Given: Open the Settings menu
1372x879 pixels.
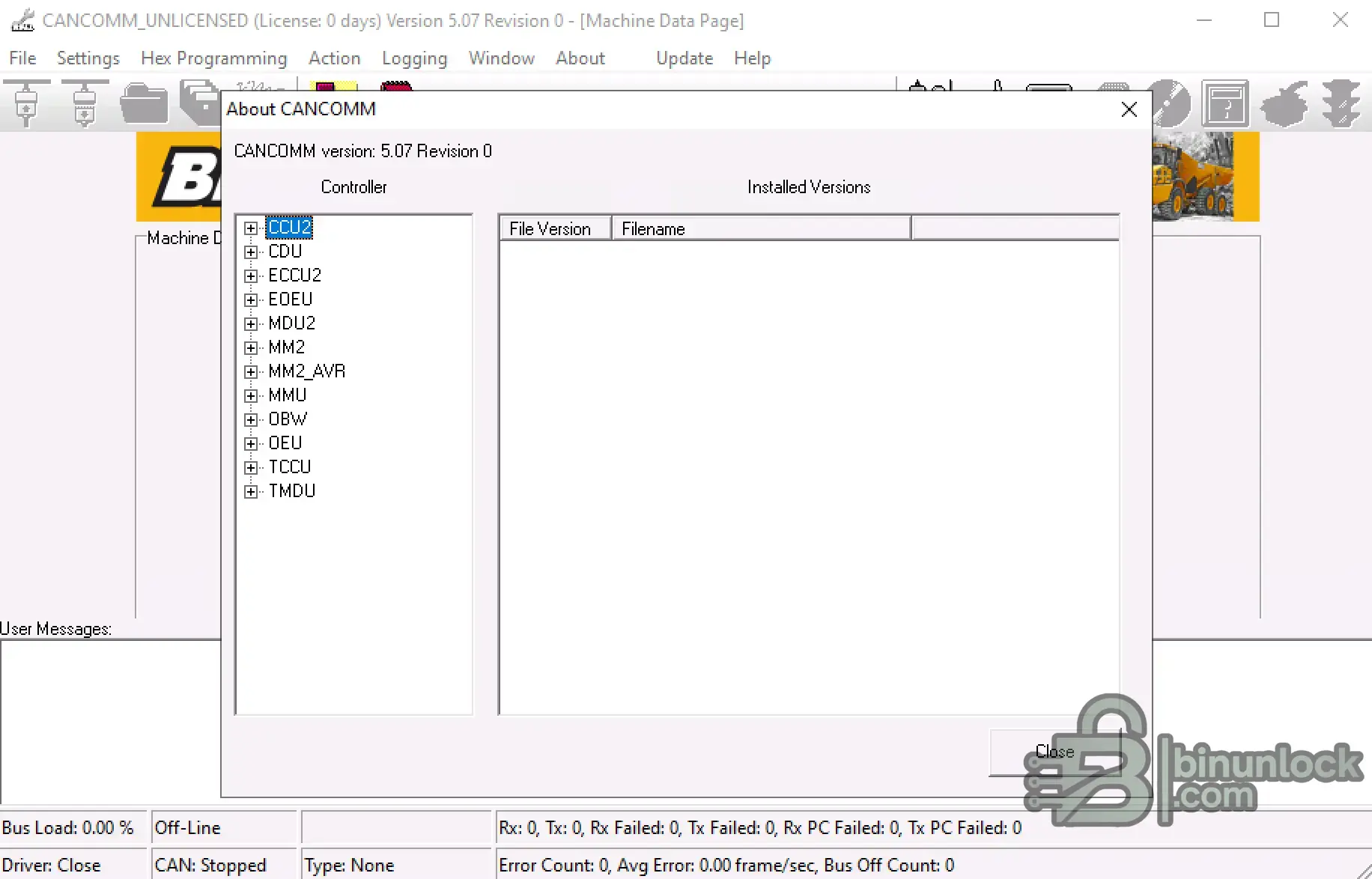Looking at the screenshot, I should (88, 58).
